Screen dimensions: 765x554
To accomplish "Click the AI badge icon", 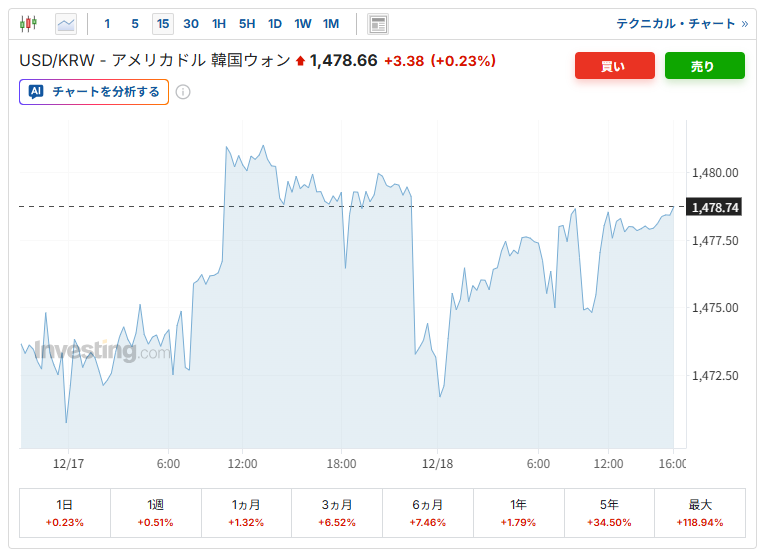I will pos(36,92).
